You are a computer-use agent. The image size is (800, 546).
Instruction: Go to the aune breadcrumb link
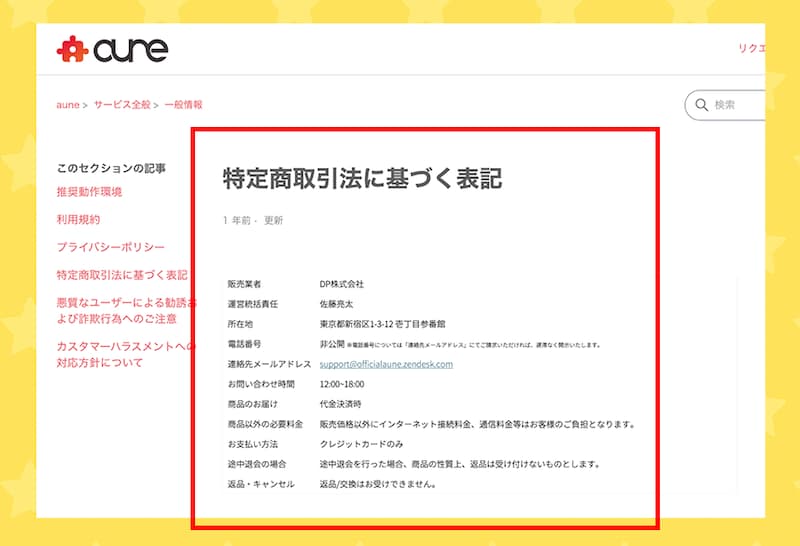click(x=67, y=104)
